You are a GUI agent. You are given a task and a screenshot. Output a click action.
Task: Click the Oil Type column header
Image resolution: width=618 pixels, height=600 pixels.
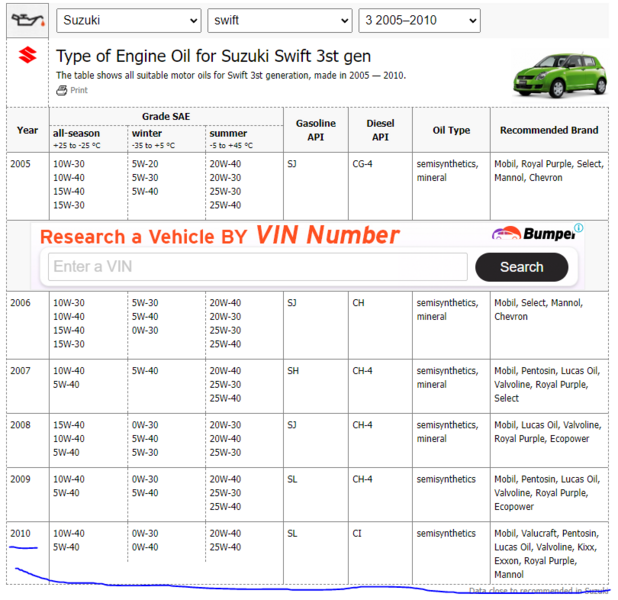coord(451,130)
